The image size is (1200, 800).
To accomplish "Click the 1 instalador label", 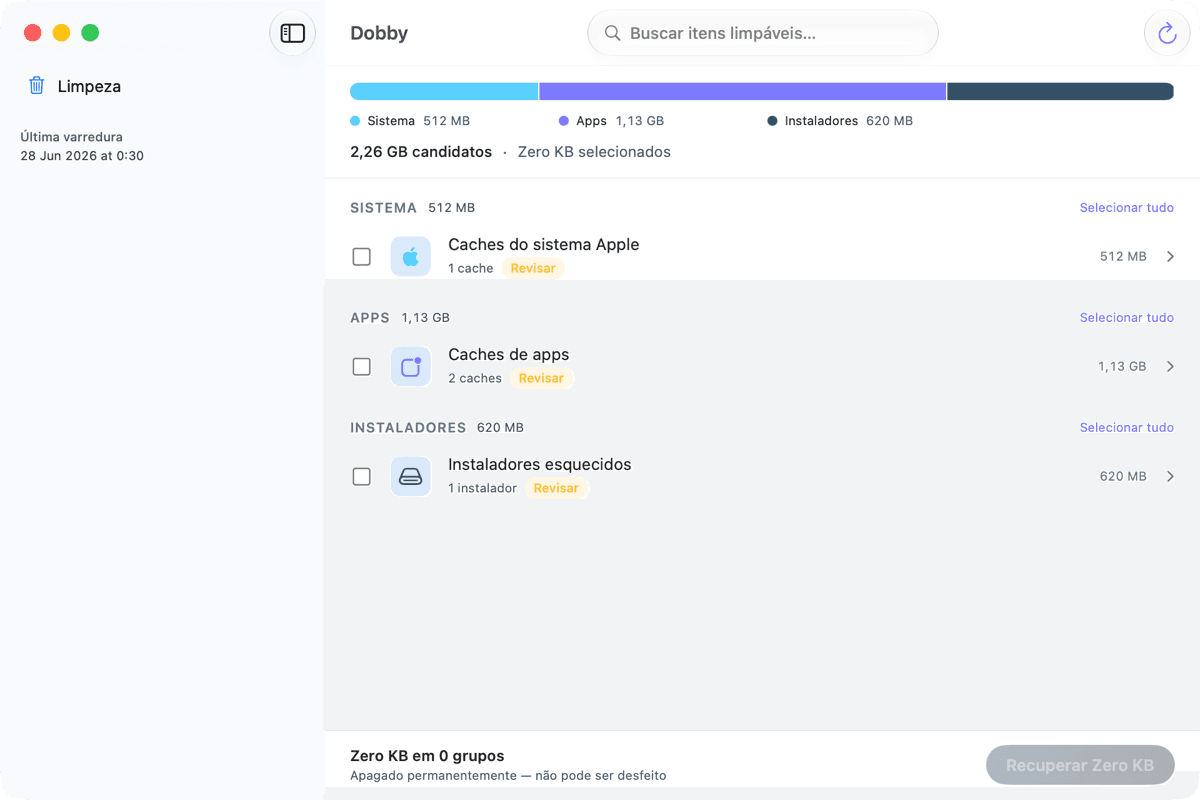I will pos(482,488).
